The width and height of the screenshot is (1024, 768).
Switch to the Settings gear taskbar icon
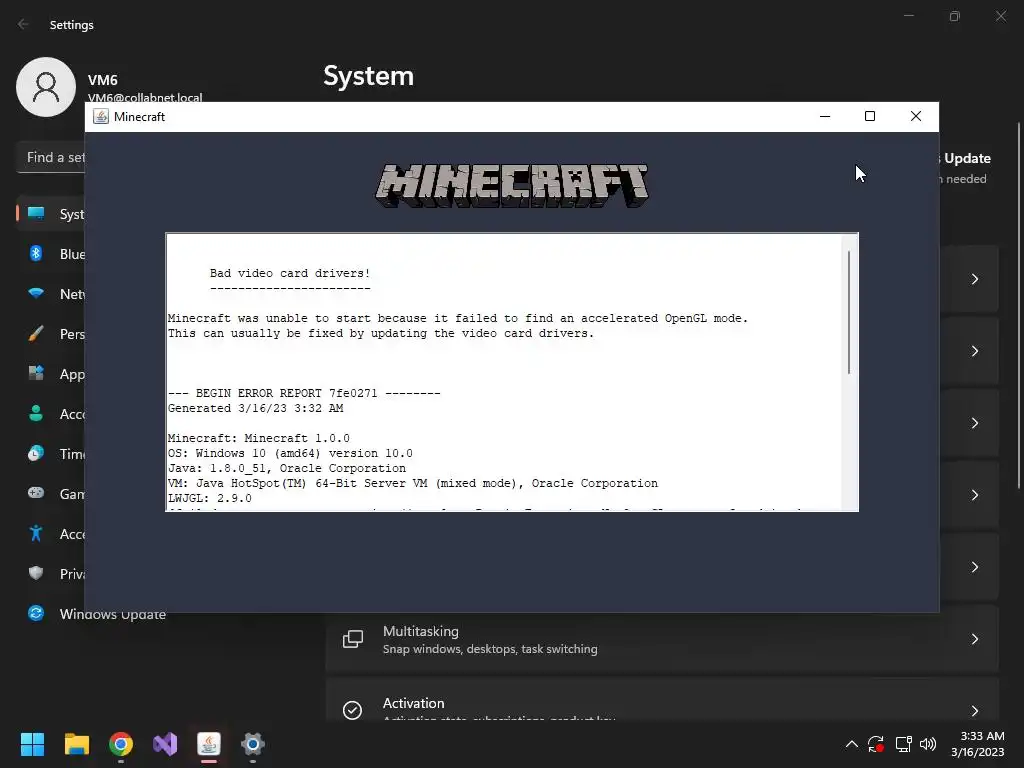(253, 744)
